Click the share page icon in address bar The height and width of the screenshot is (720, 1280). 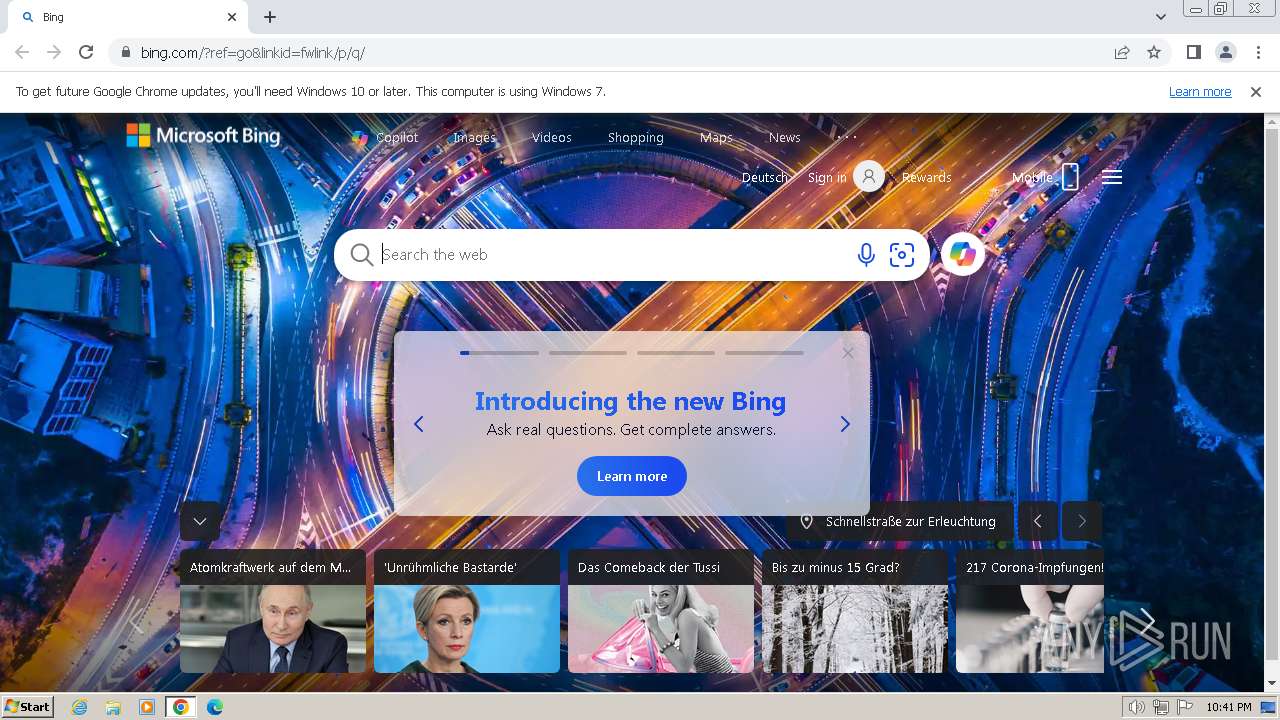click(1122, 52)
